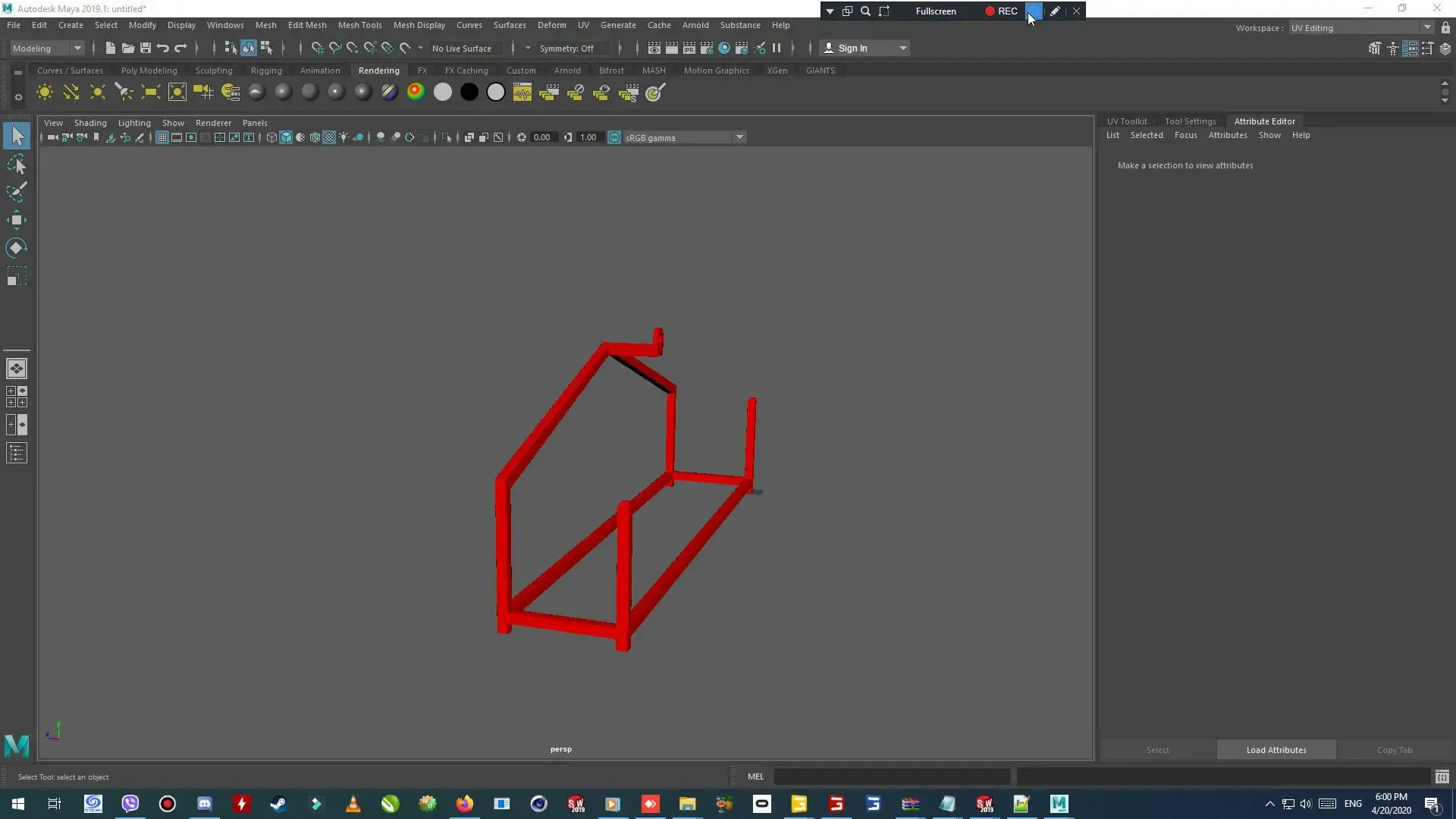Toggle color management ON button
The height and width of the screenshot is (819, 1456).
click(x=614, y=137)
